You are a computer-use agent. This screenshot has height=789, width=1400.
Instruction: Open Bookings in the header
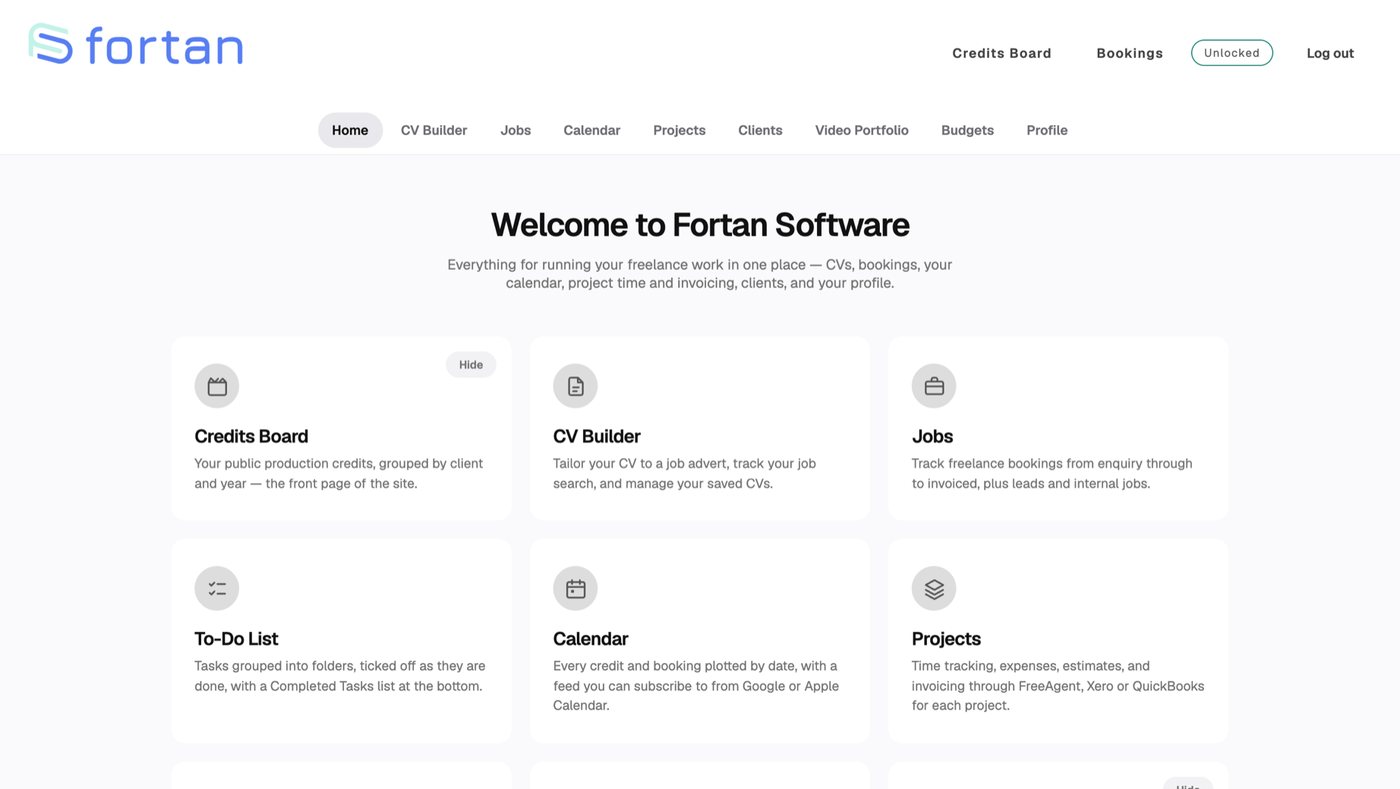pyautogui.click(x=1130, y=53)
